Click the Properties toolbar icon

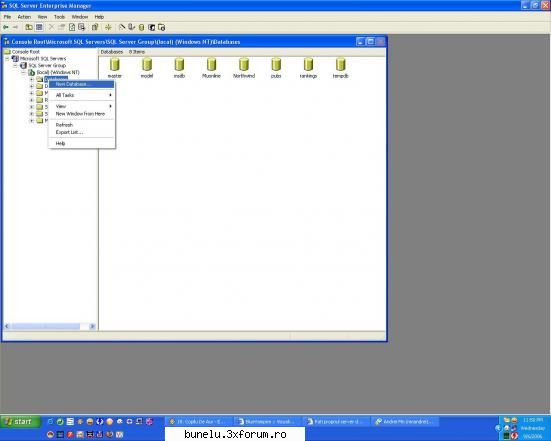(x=61, y=27)
